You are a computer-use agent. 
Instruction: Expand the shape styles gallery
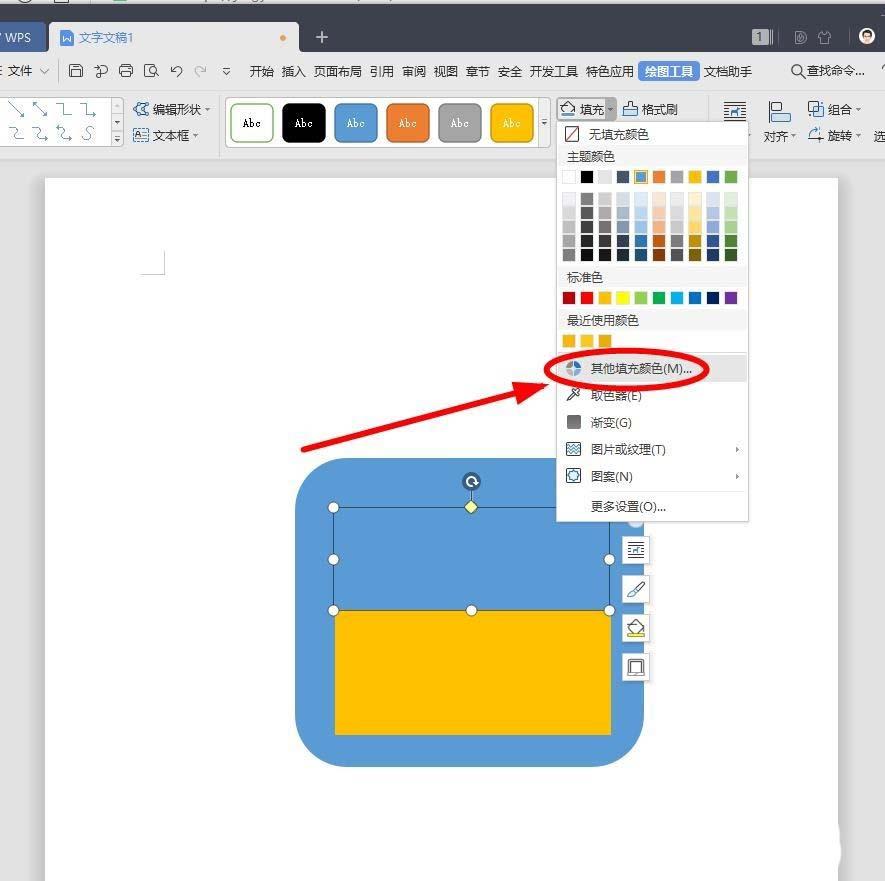(x=544, y=122)
